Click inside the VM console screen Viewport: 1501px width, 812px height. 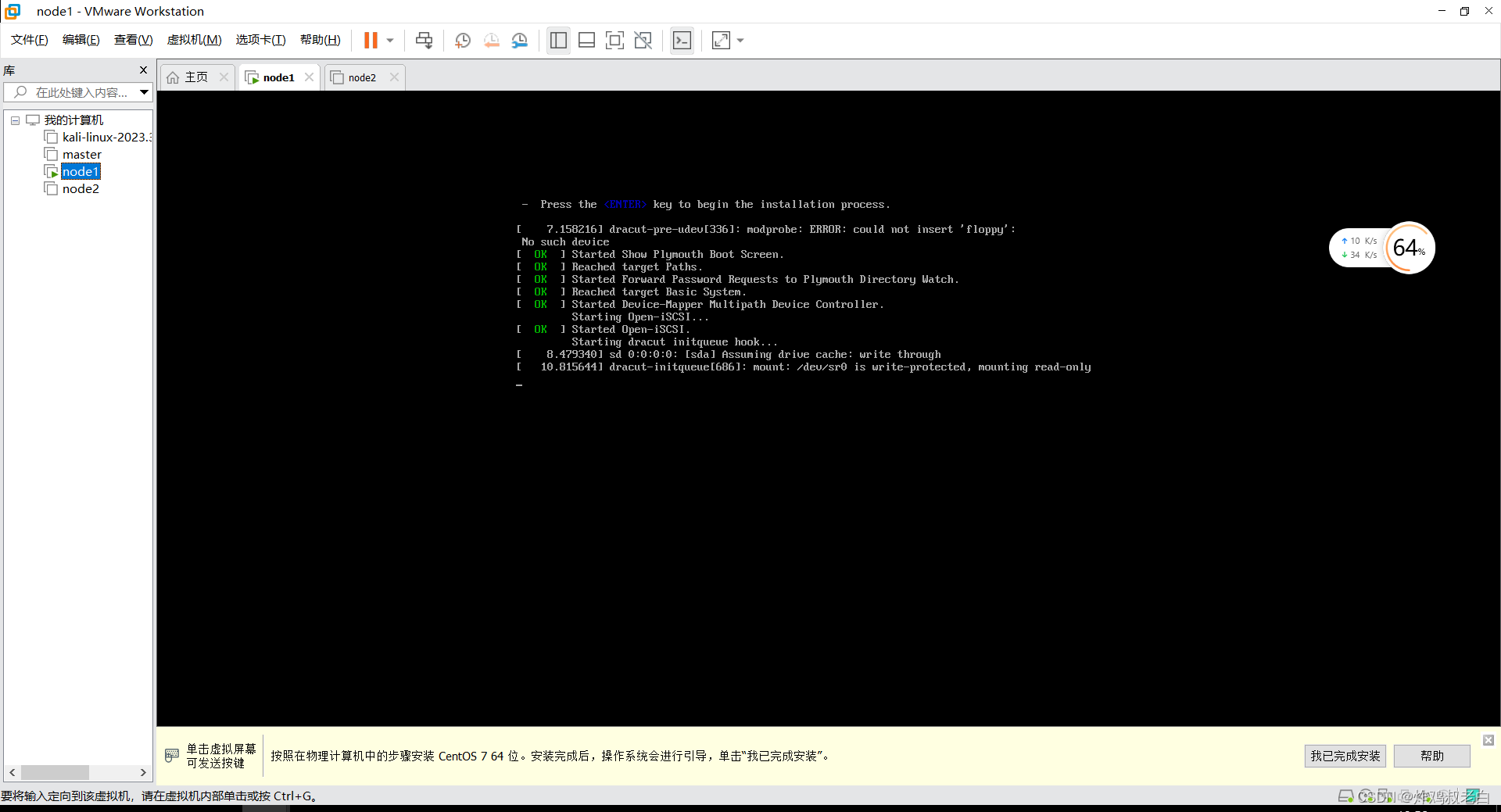pyautogui.click(x=828, y=408)
